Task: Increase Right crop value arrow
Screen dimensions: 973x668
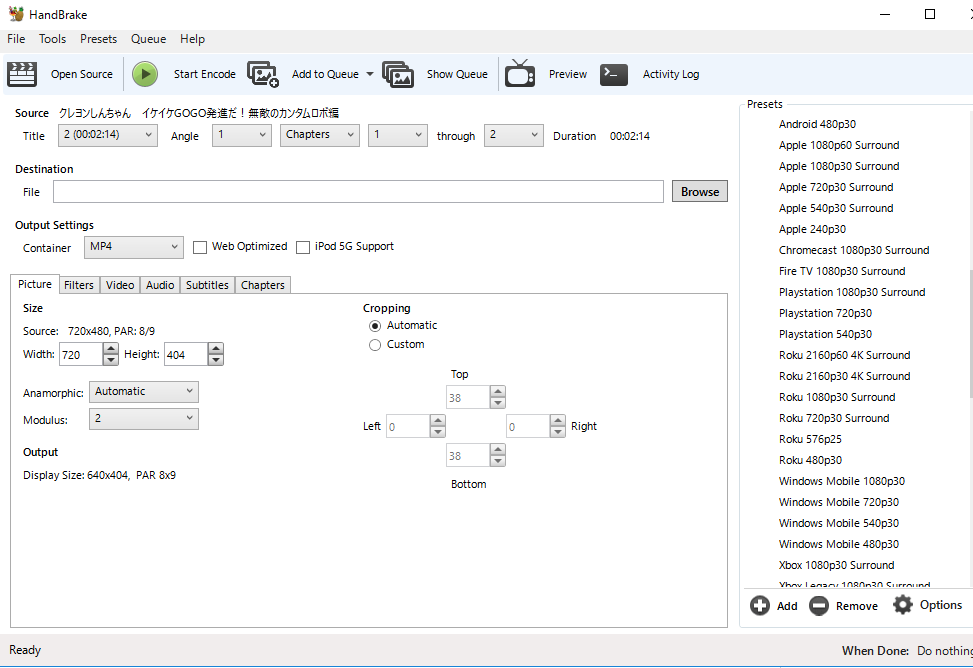Action: [x=558, y=420]
